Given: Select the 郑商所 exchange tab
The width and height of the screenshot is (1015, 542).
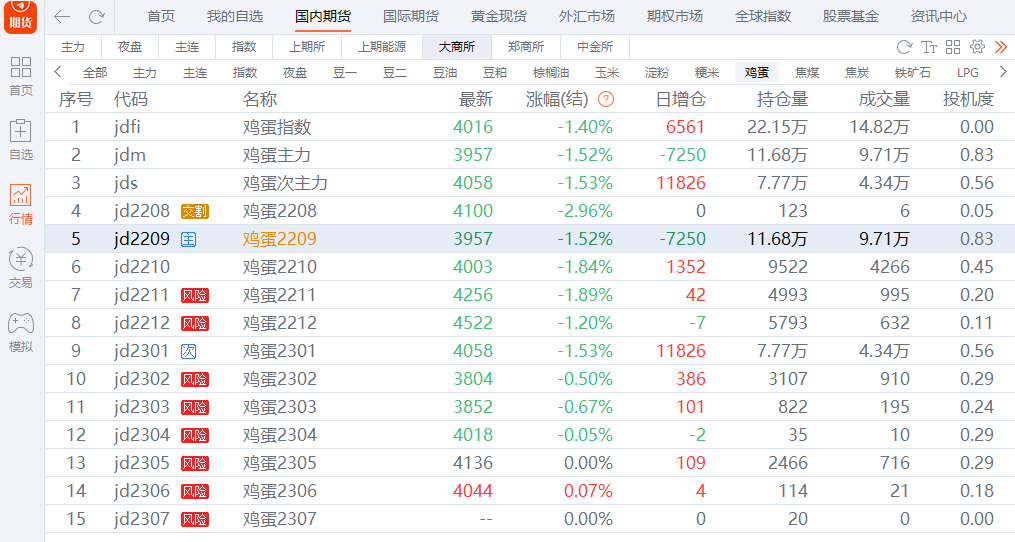Looking at the screenshot, I should tap(526, 47).
